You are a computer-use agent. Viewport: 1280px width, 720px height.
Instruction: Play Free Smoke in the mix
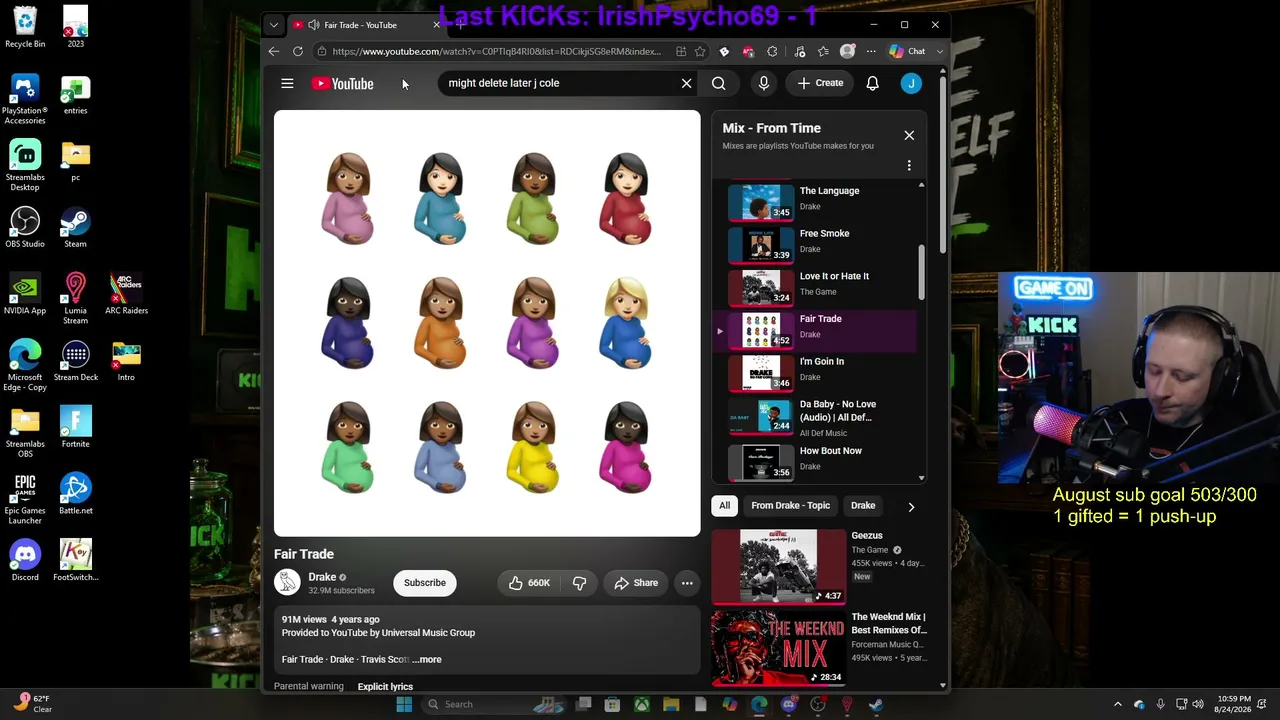click(817, 244)
